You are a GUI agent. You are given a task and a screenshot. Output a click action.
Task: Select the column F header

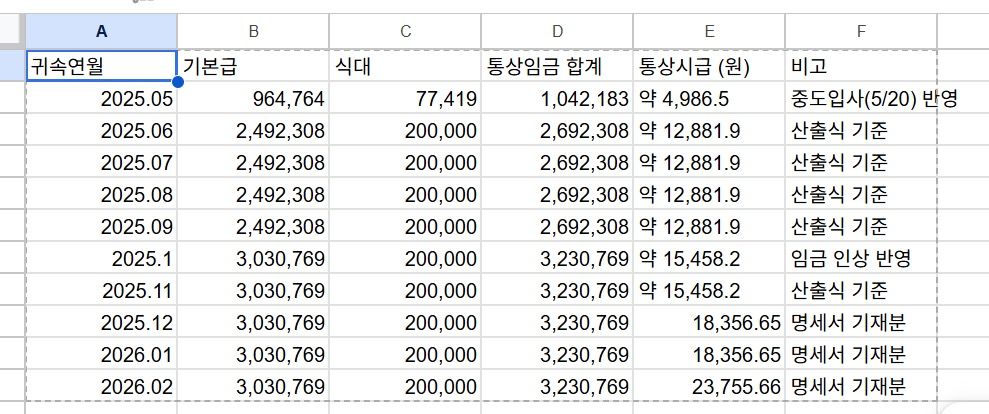861,31
